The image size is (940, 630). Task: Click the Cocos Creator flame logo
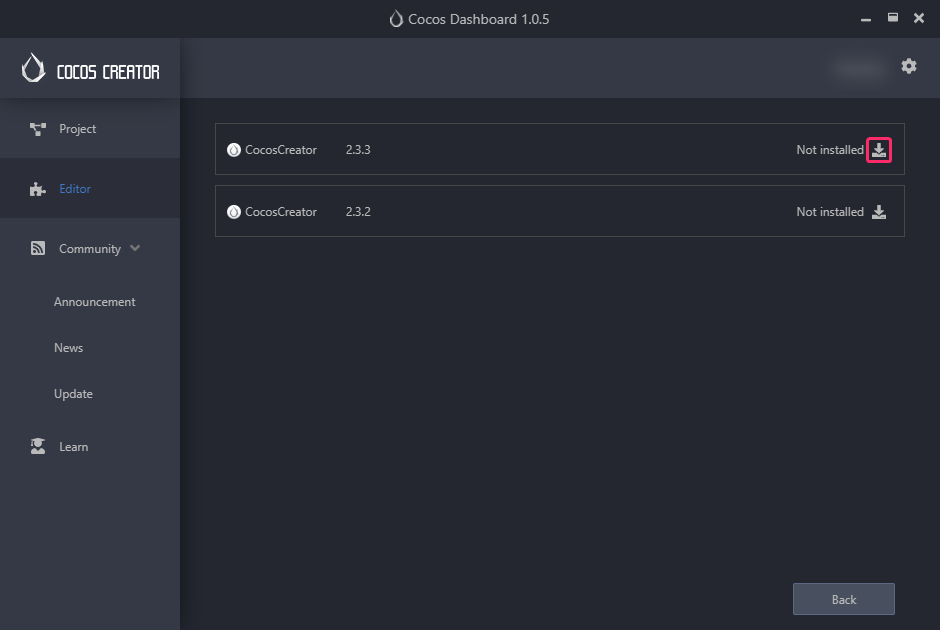click(x=34, y=68)
